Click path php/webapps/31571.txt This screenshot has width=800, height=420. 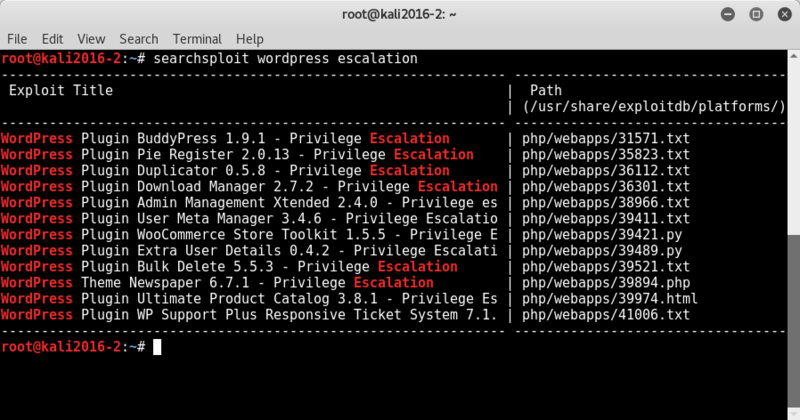(x=606, y=139)
